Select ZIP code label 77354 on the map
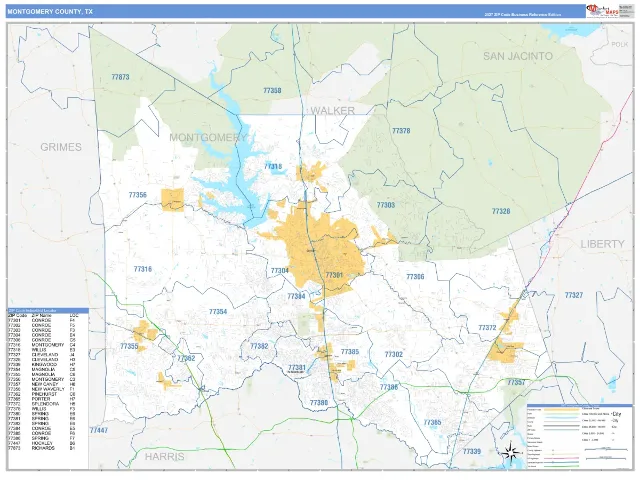This screenshot has height=480, width=640. click(218, 311)
